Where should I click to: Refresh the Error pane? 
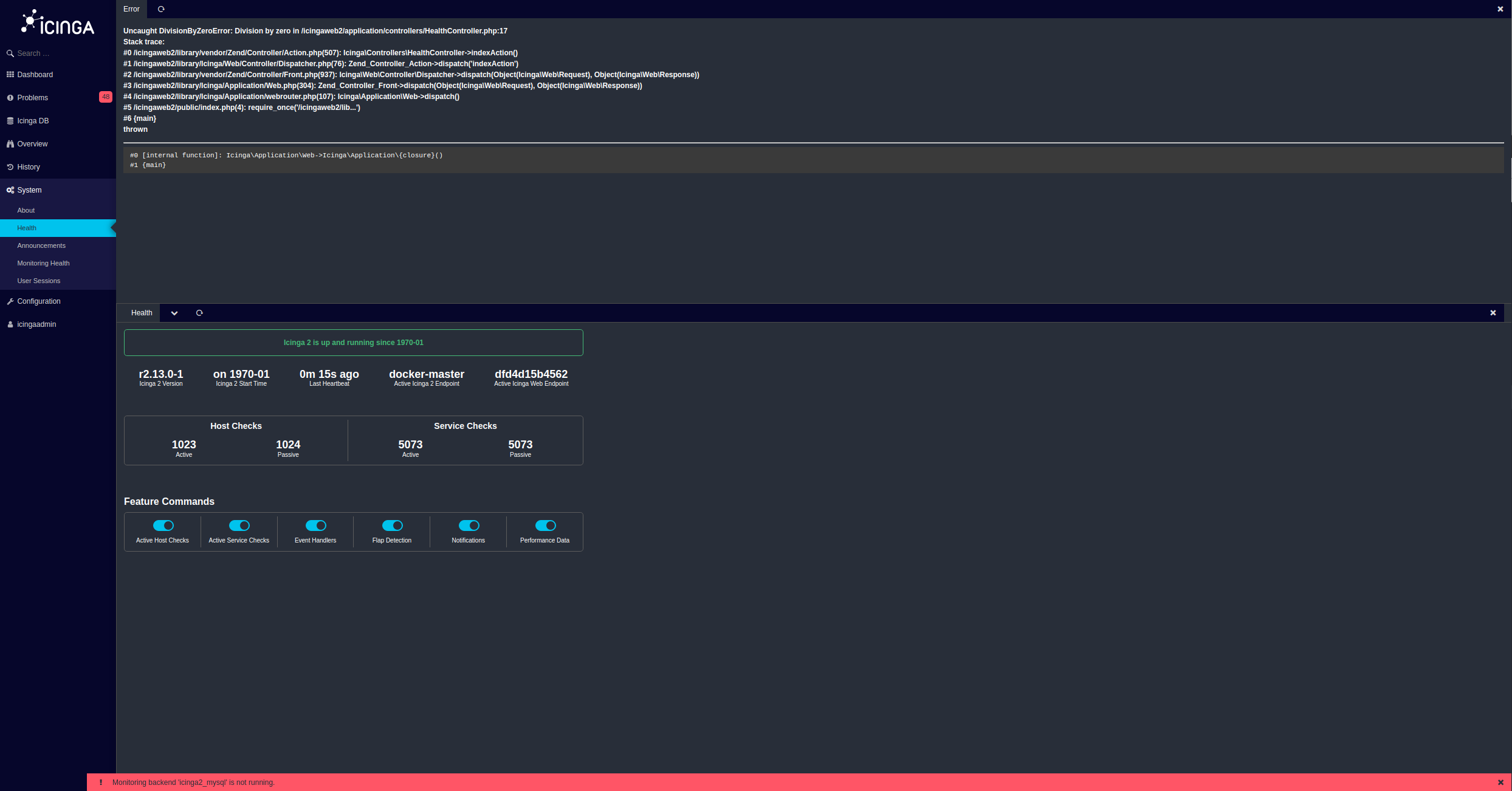coord(160,9)
